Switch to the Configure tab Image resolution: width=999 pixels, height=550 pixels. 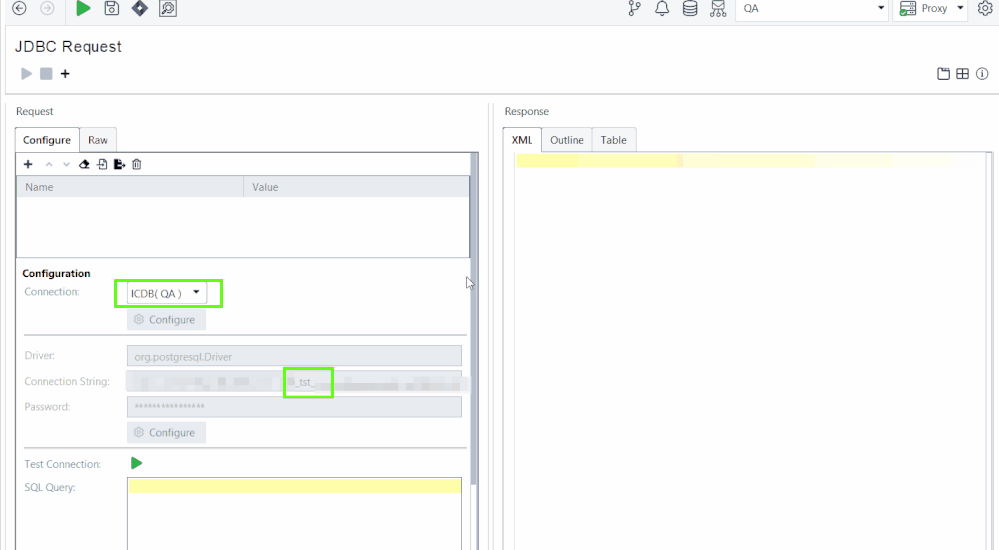pos(47,140)
